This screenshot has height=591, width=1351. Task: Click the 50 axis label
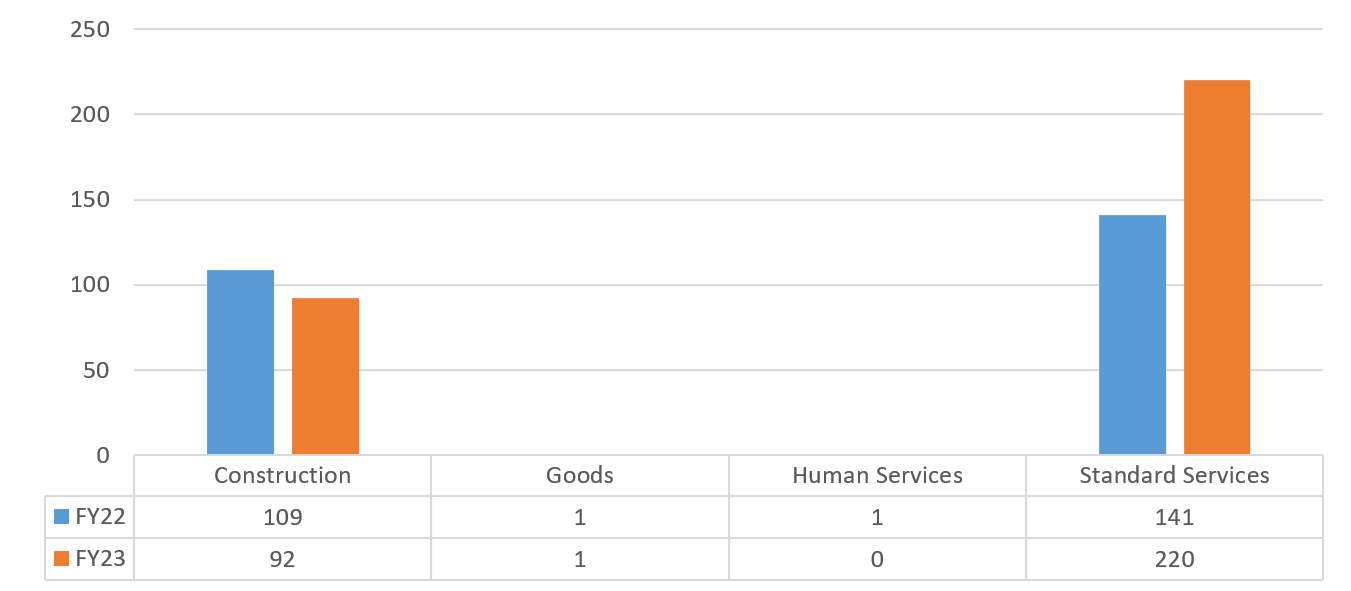(96, 370)
